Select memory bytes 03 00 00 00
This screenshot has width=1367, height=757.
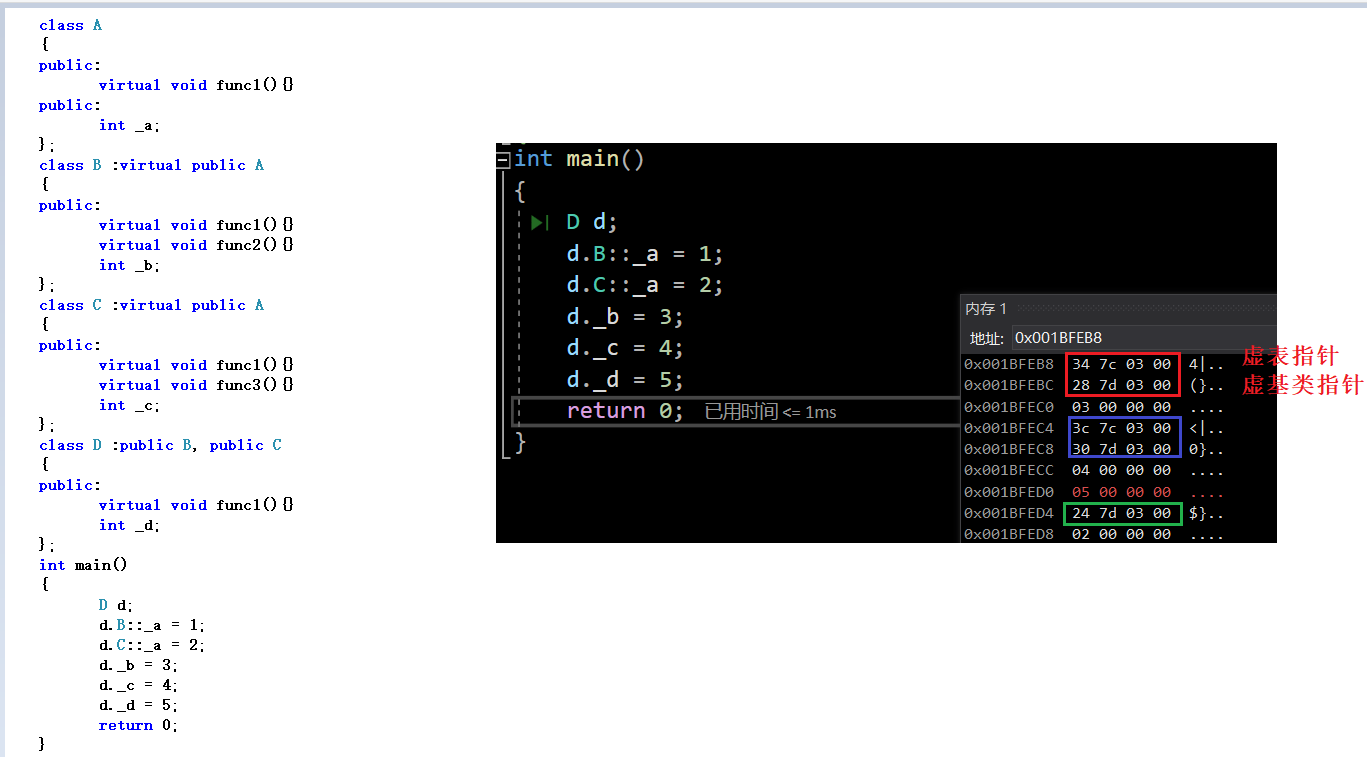pos(1121,407)
